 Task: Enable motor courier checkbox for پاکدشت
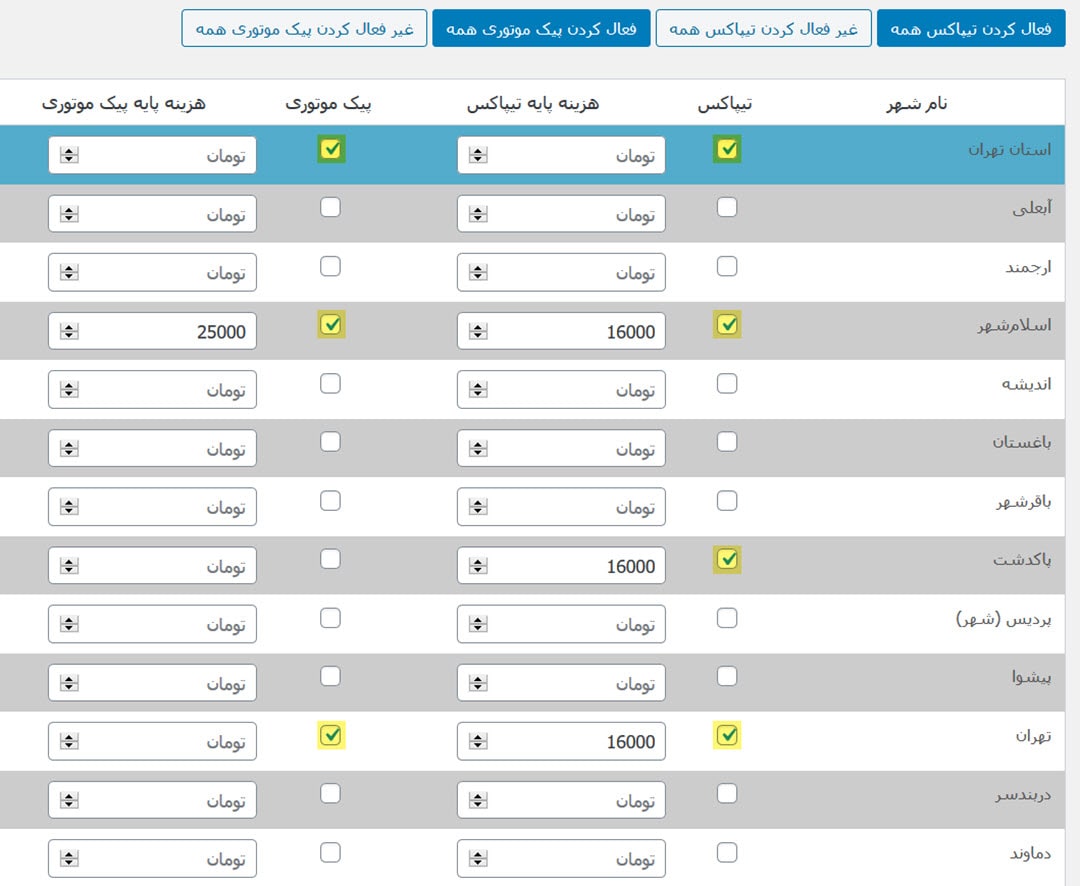(x=331, y=559)
